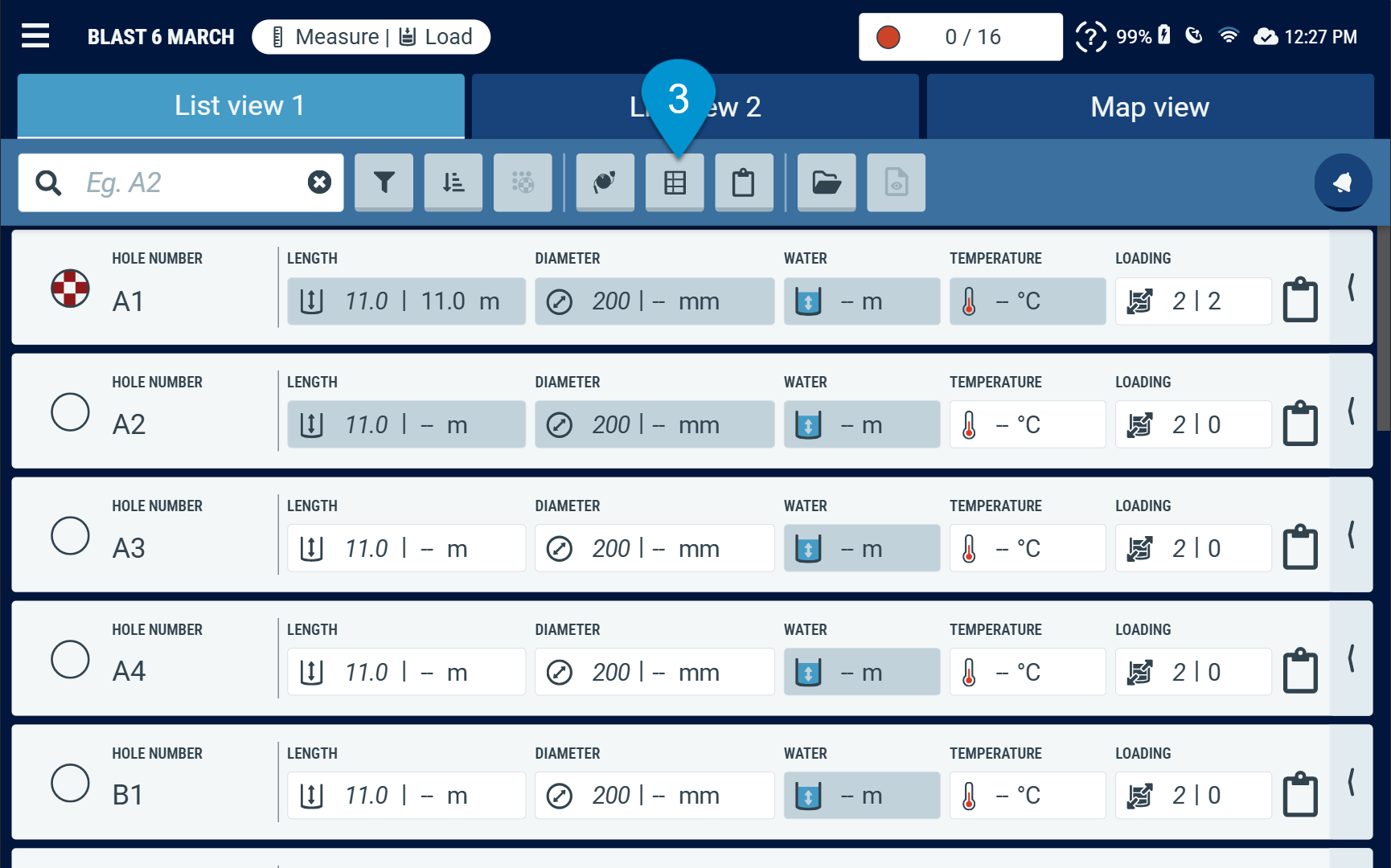Open the clipboard notes icon for A1

pos(1300,300)
